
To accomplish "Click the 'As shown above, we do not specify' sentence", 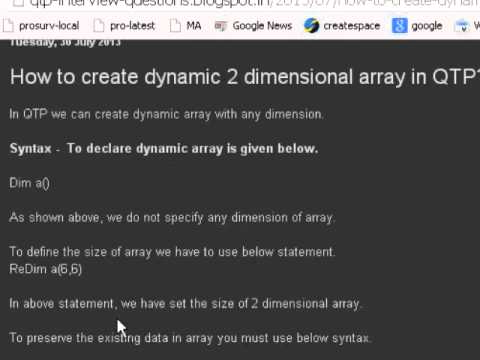I will coord(172,218).
